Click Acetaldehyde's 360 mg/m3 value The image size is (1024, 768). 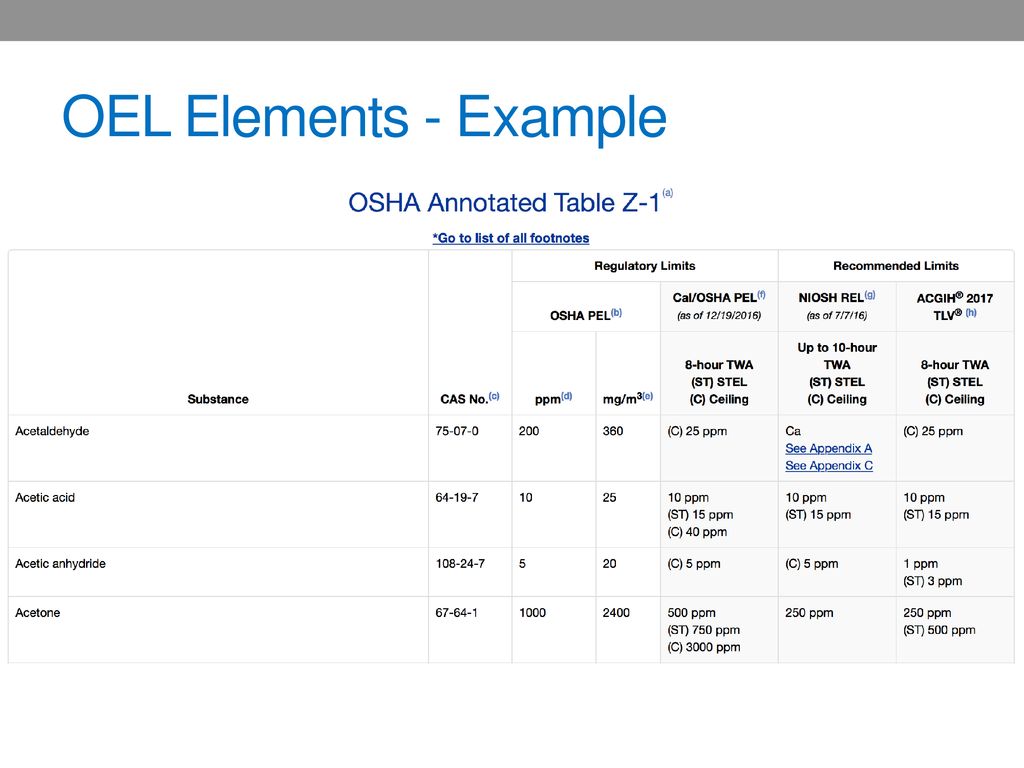(613, 431)
